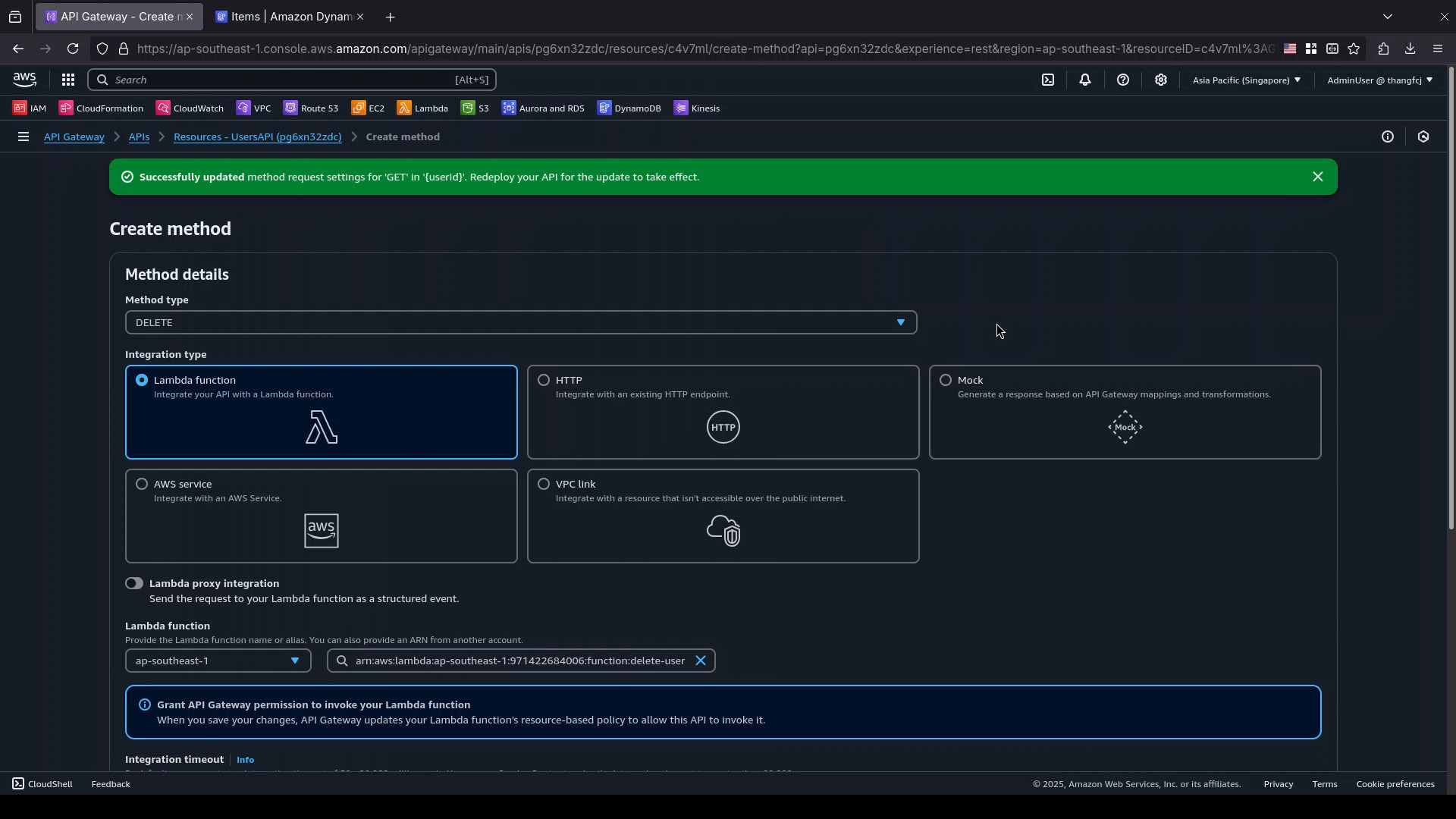
Task: Switch to the API Gateway Create method tab
Action: coord(119,17)
